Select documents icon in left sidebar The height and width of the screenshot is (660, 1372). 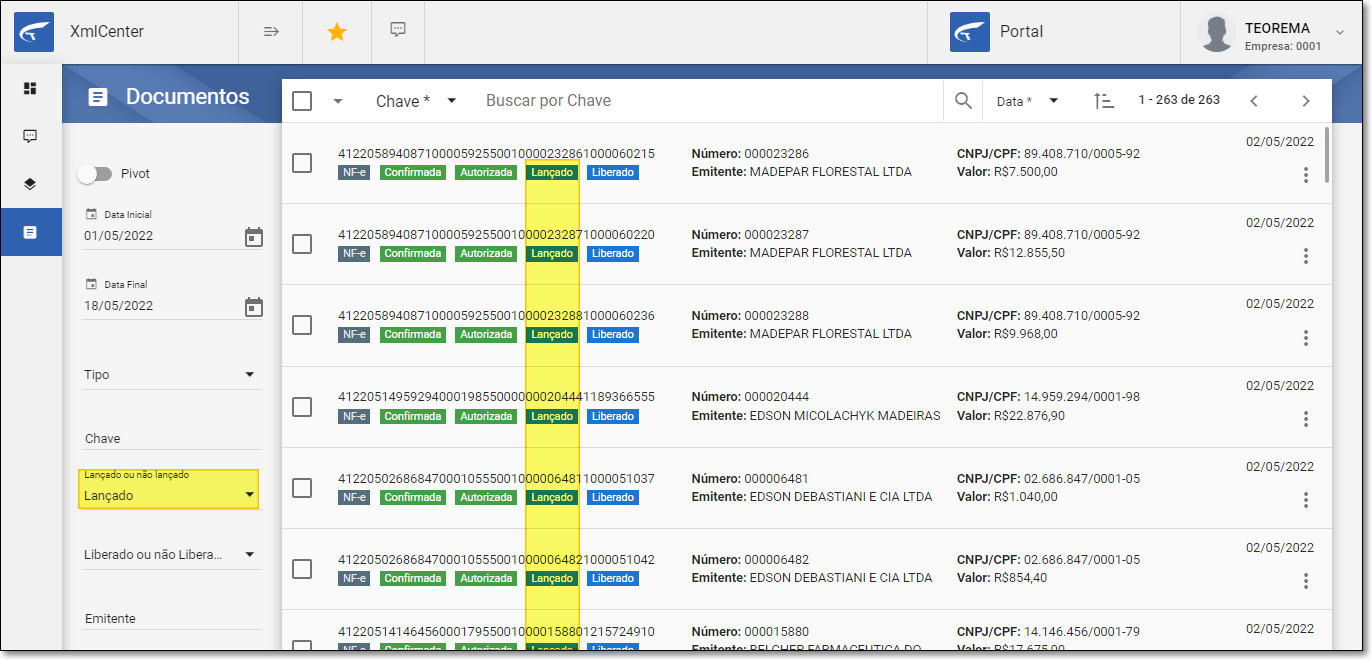30,232
